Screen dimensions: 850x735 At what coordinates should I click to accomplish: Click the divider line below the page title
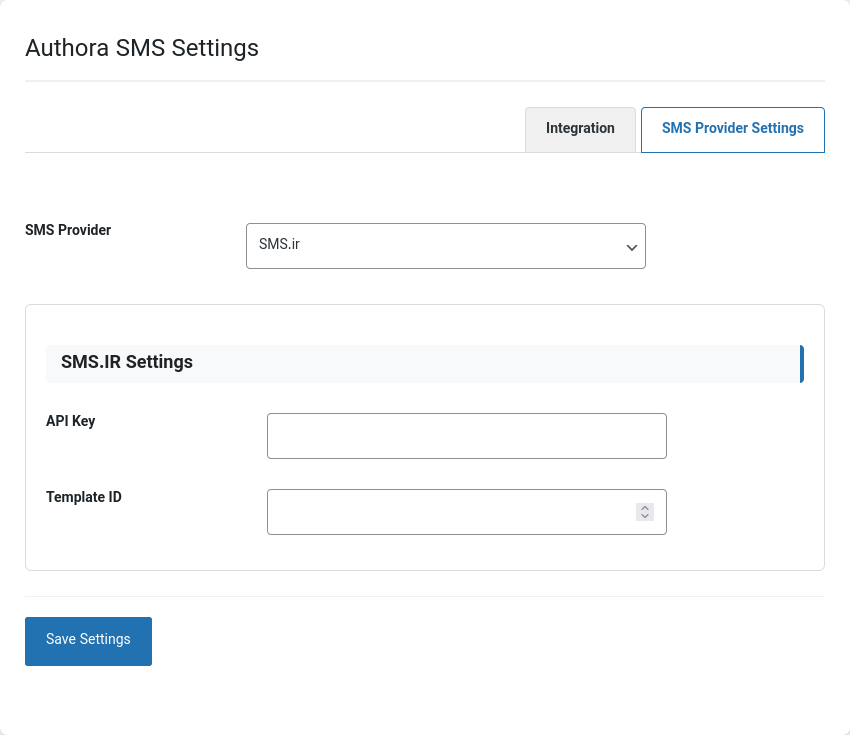point(424,80)
